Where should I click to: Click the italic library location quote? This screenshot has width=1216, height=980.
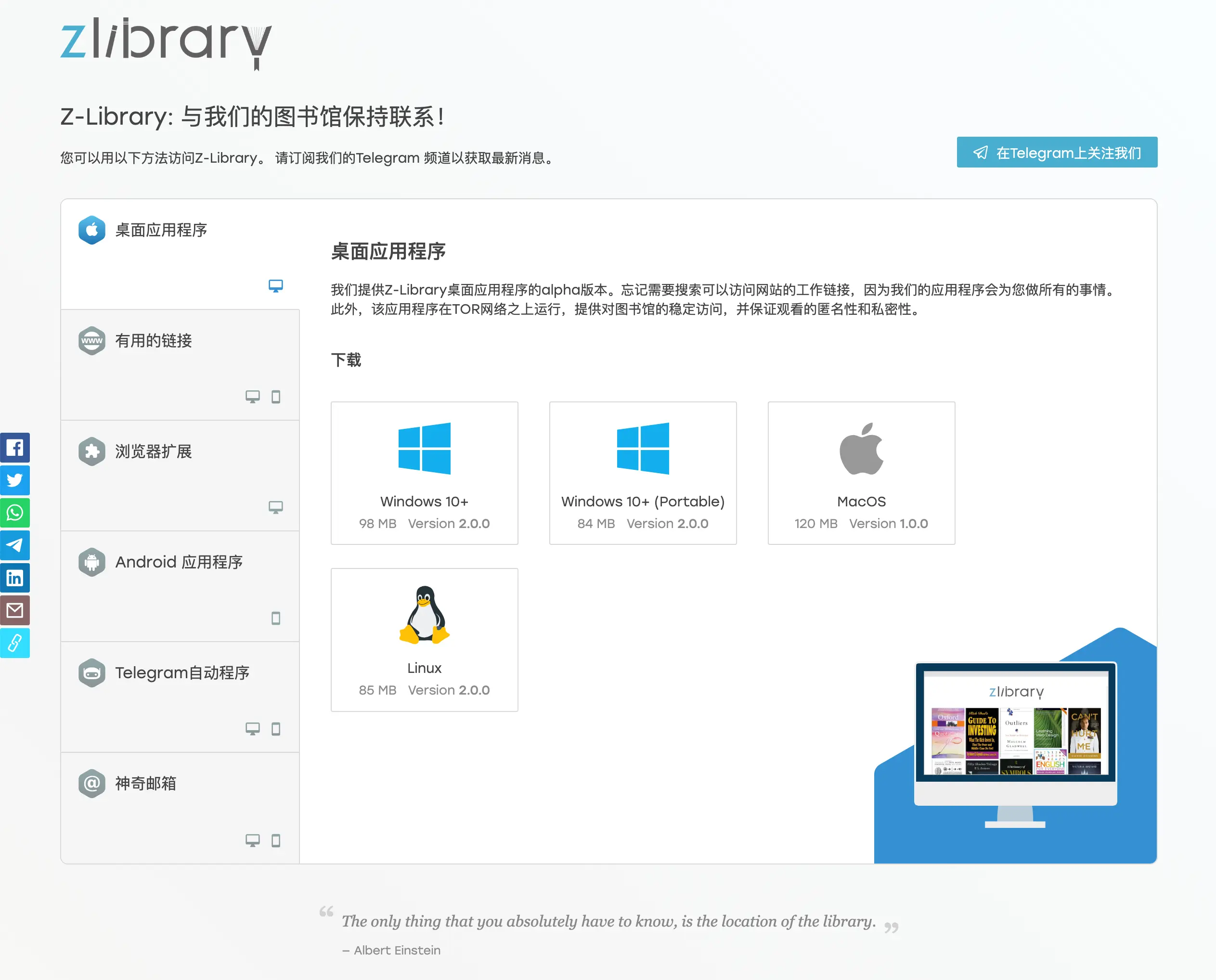pyautogui.click(x=608, y=921)
